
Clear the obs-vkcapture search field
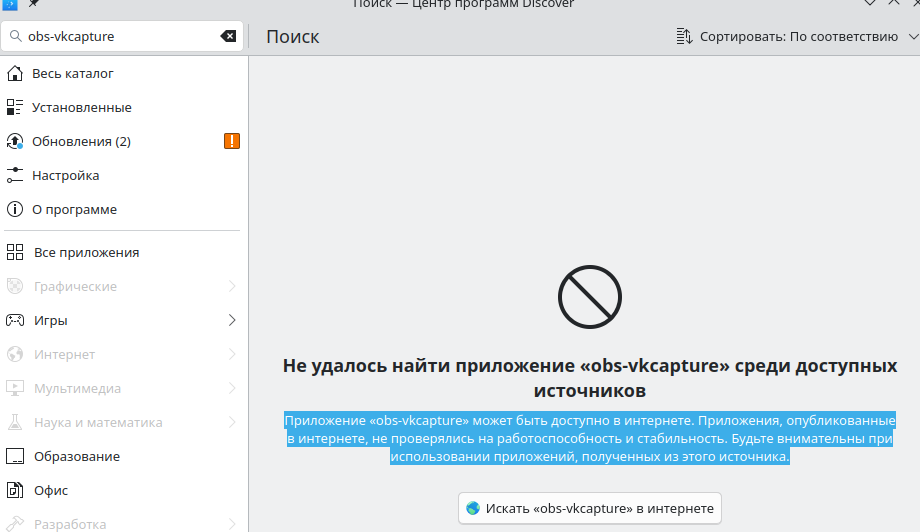point(228,36)
